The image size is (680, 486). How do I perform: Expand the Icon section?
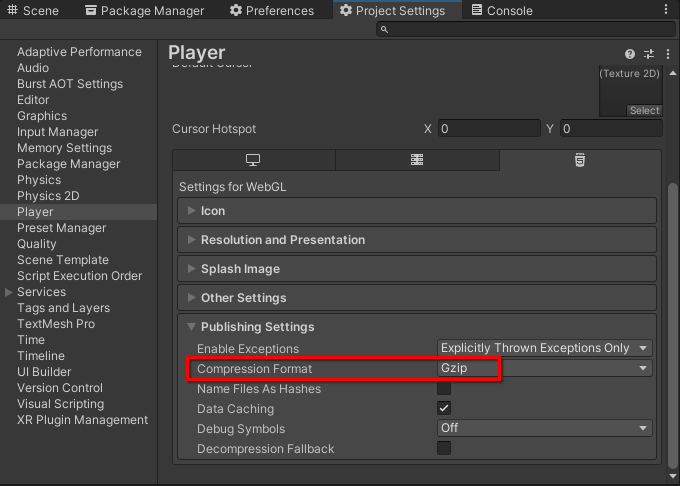tap(417, 211)
